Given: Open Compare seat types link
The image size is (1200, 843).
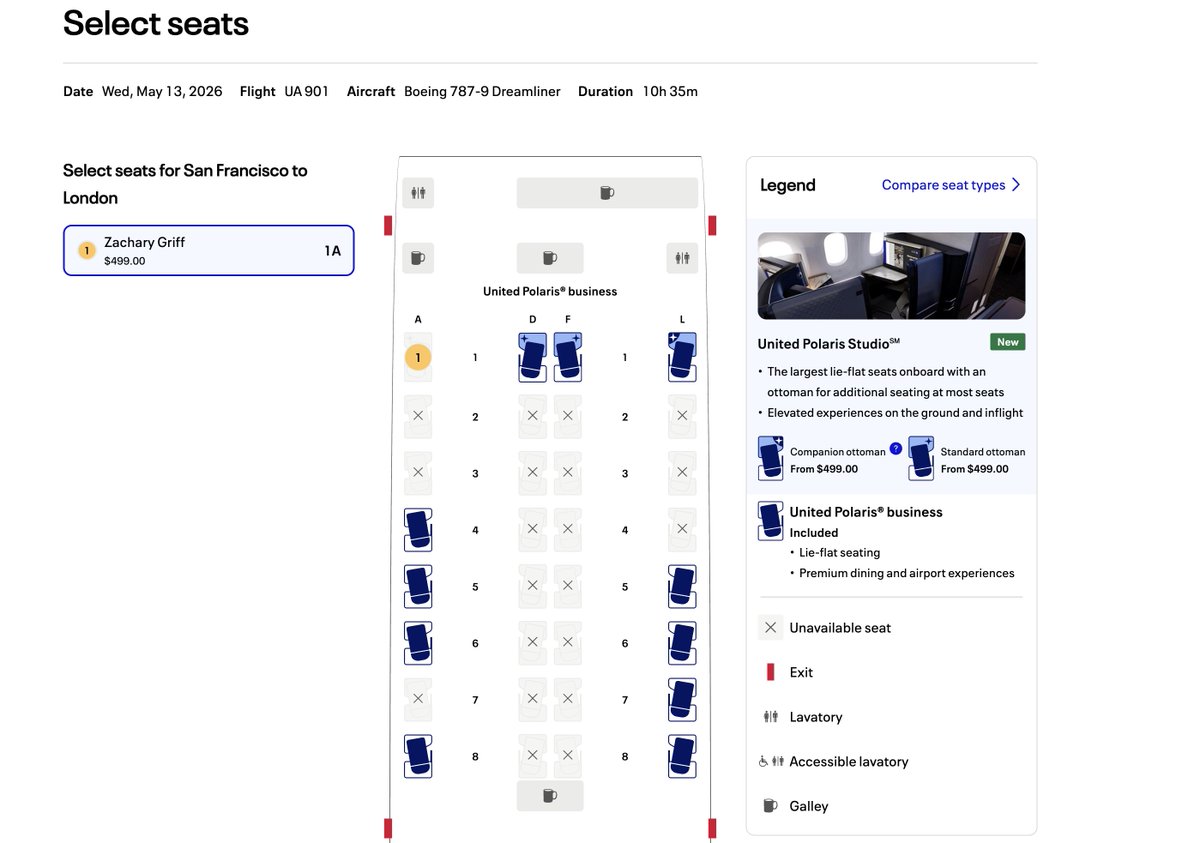Looking at the screenshot, I should (x=943, y=185).
